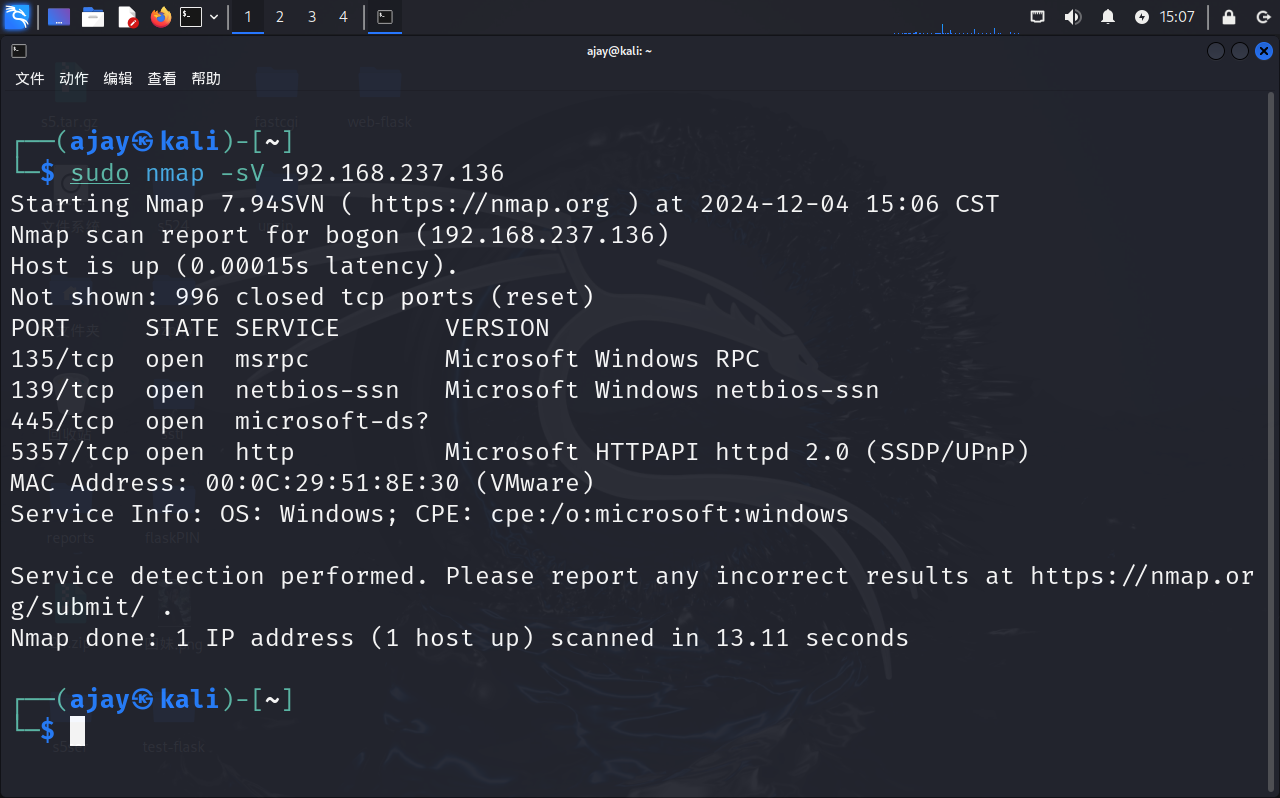Open the 动作 menu
1280x798 pixels.
(74, 79)
